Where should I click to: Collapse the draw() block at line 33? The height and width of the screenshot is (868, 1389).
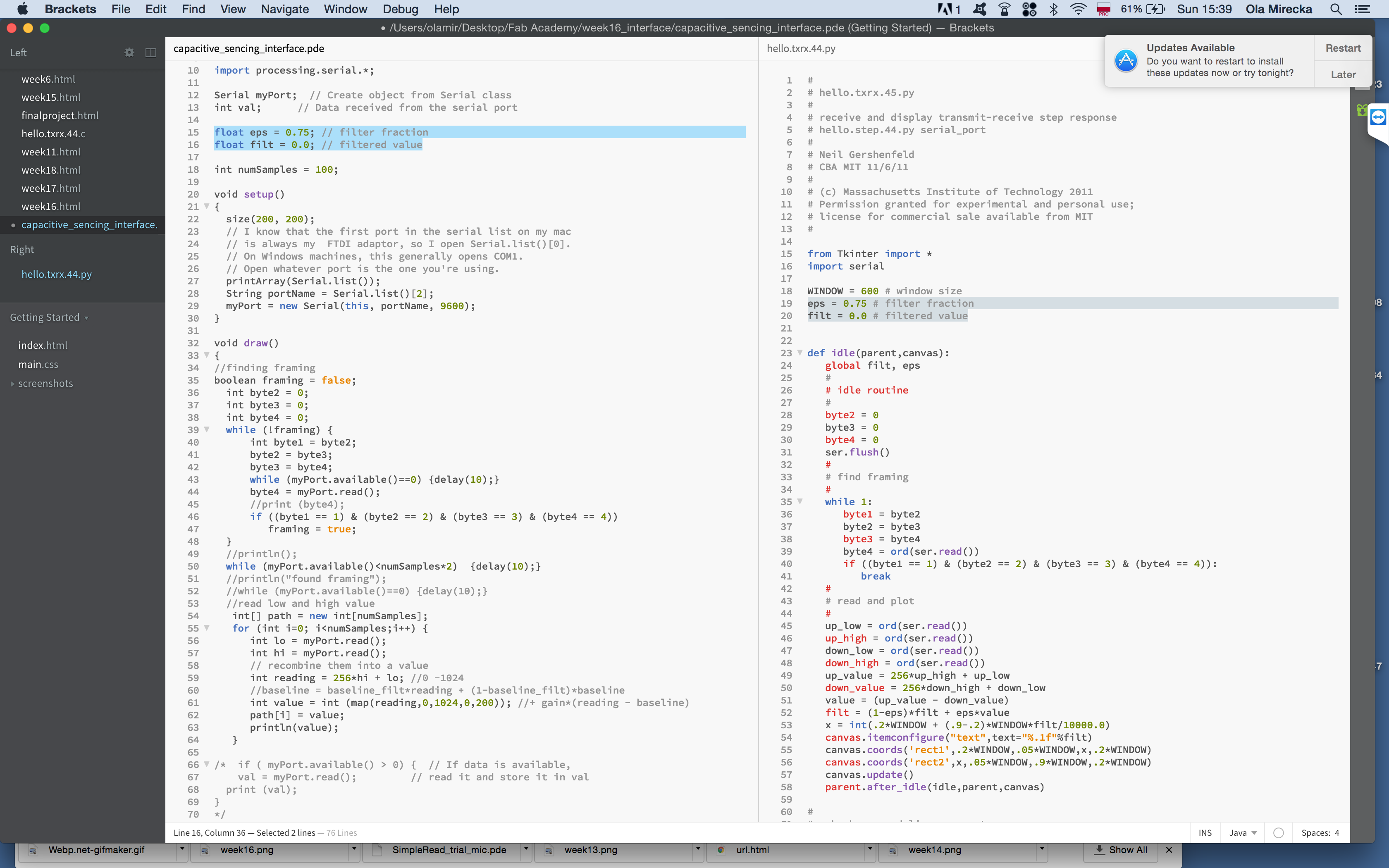click(x=207, y=355)
